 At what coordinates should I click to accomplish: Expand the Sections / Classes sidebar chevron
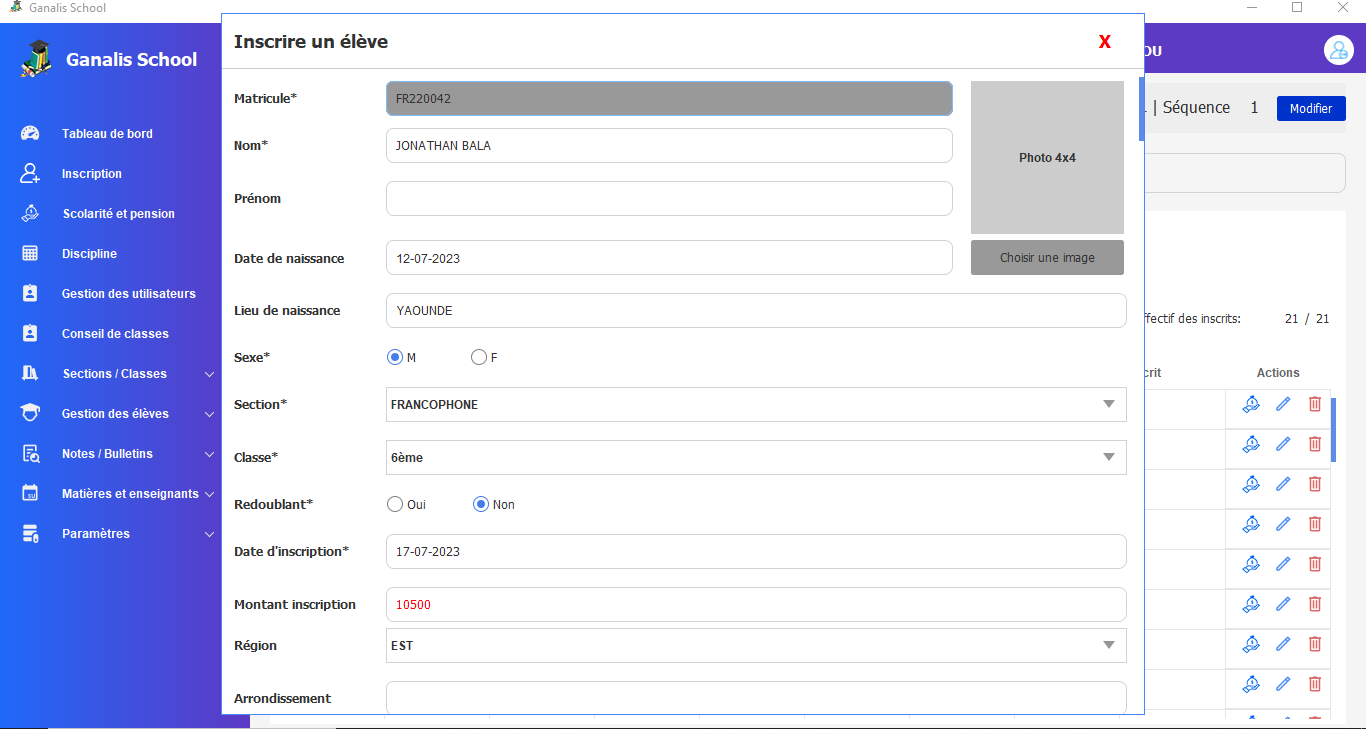pos(209,374)
